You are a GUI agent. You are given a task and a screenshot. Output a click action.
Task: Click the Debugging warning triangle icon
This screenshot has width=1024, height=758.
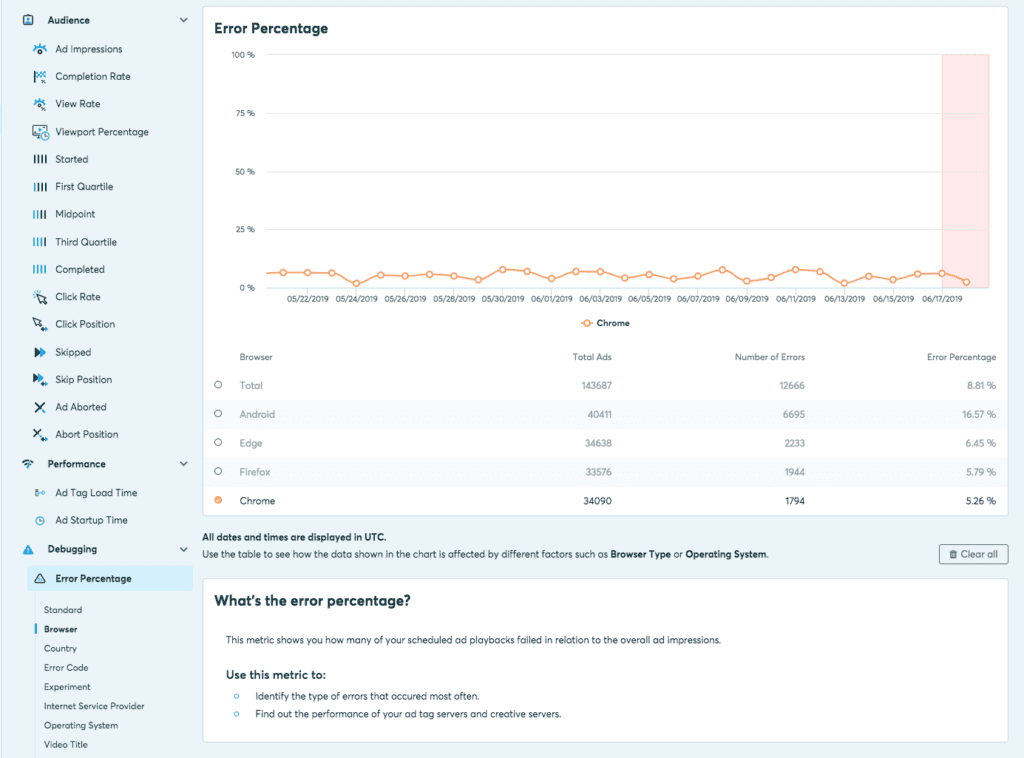pyautogui.click(x=28, y=550)
